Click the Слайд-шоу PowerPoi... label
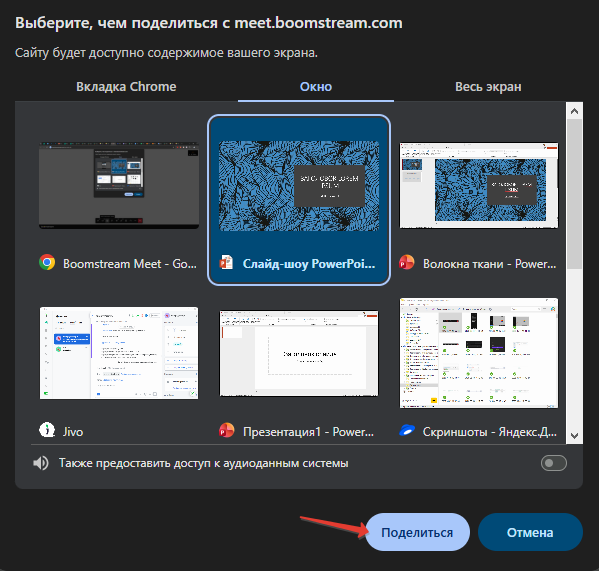 point(309,264)
